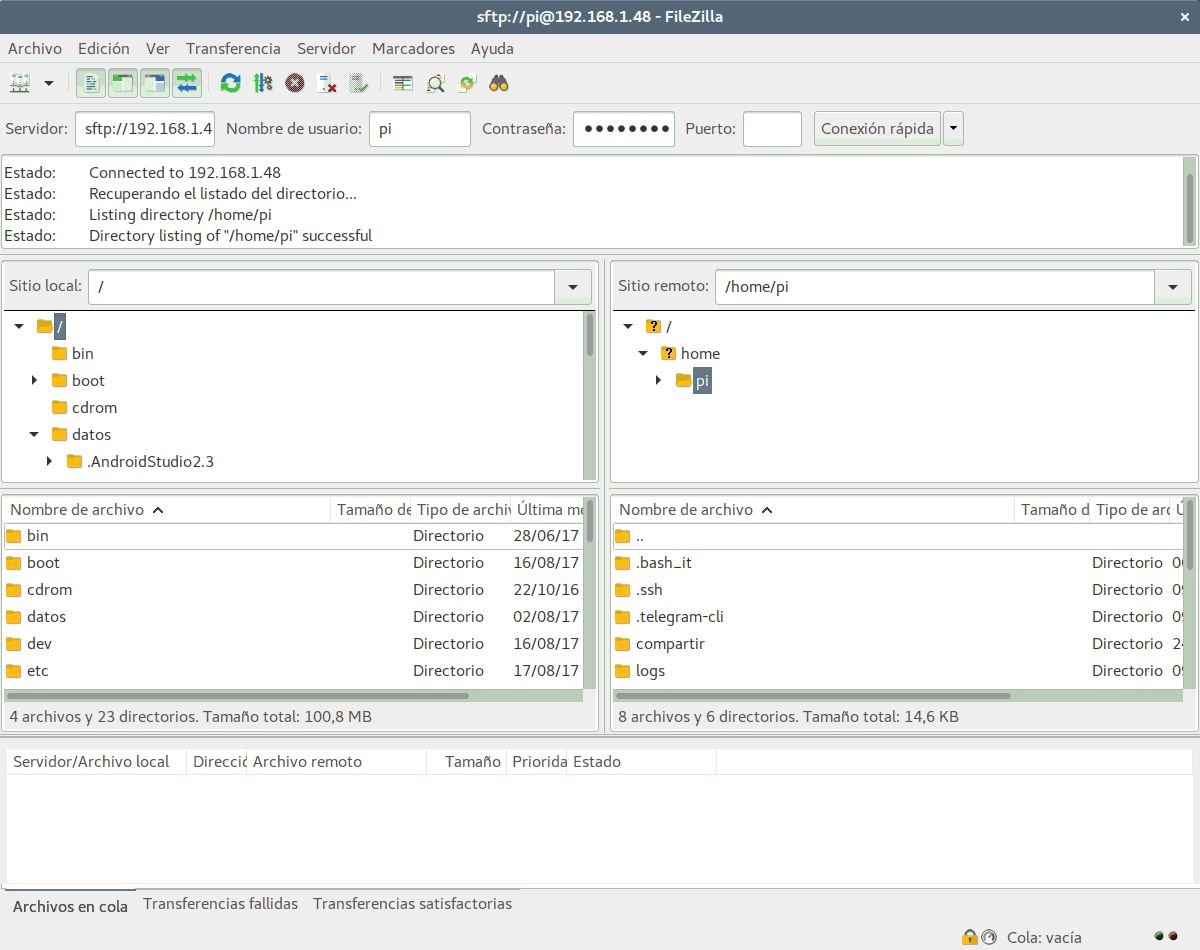Click inside the Puerto input field
1200x950 pixels.
point(772,128)
